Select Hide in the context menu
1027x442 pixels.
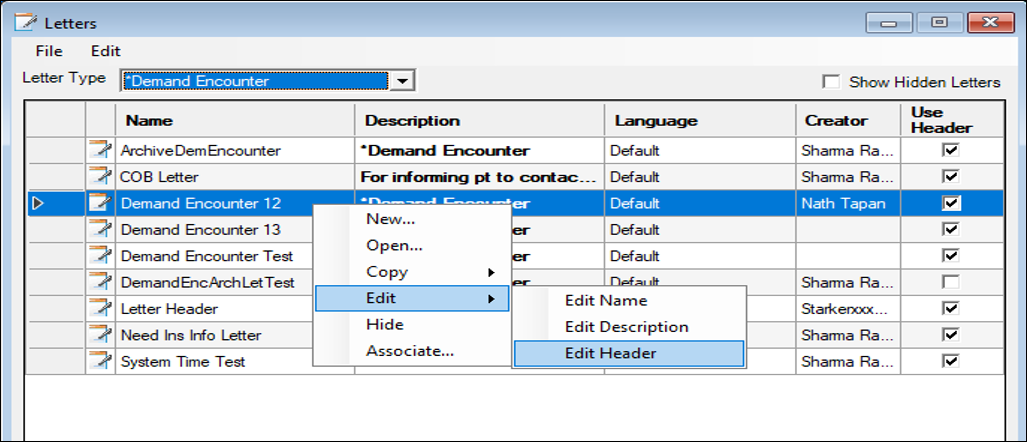[x=385, y=324]
